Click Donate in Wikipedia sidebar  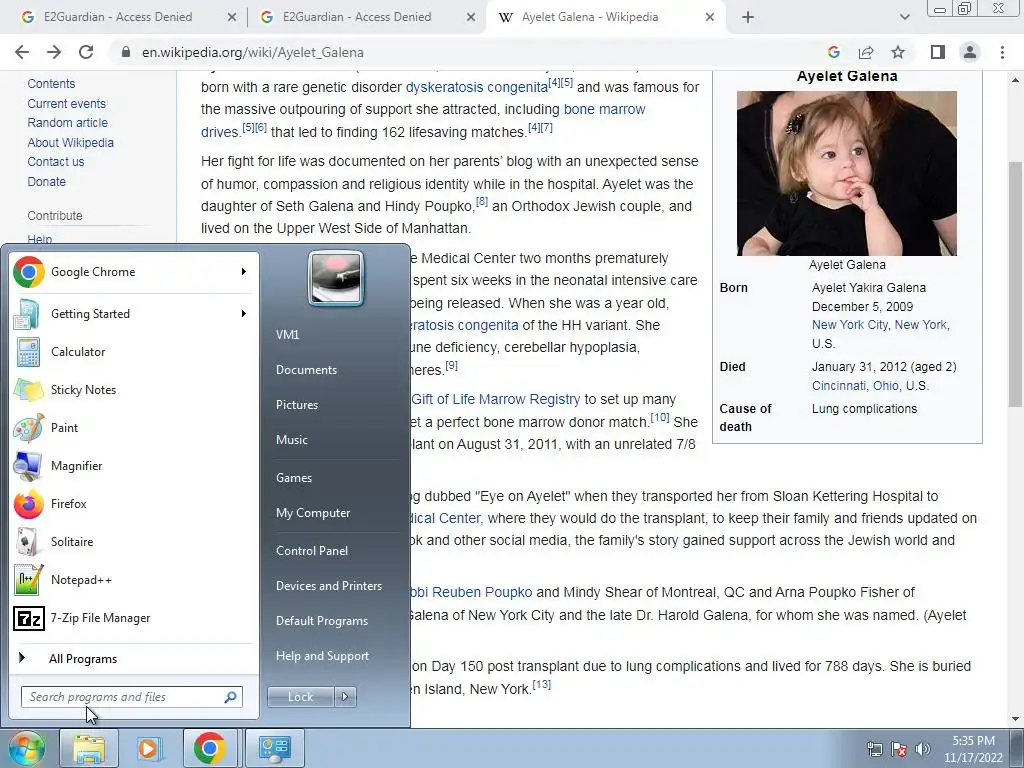[46, 182]
